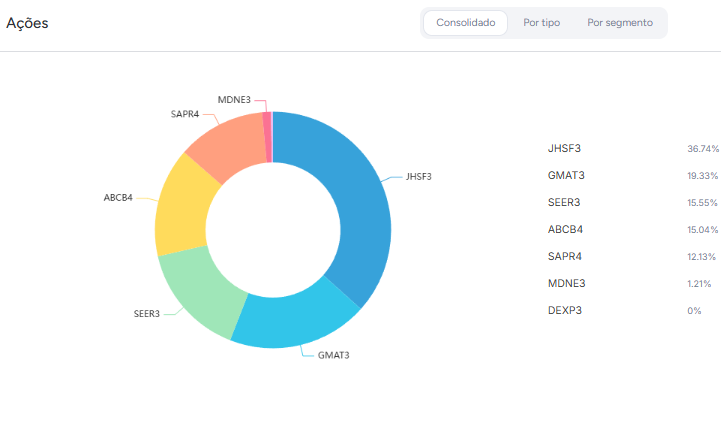Select GMAT3 in the legend list
This screenshot has height=433, width=721.
(566, 175)
